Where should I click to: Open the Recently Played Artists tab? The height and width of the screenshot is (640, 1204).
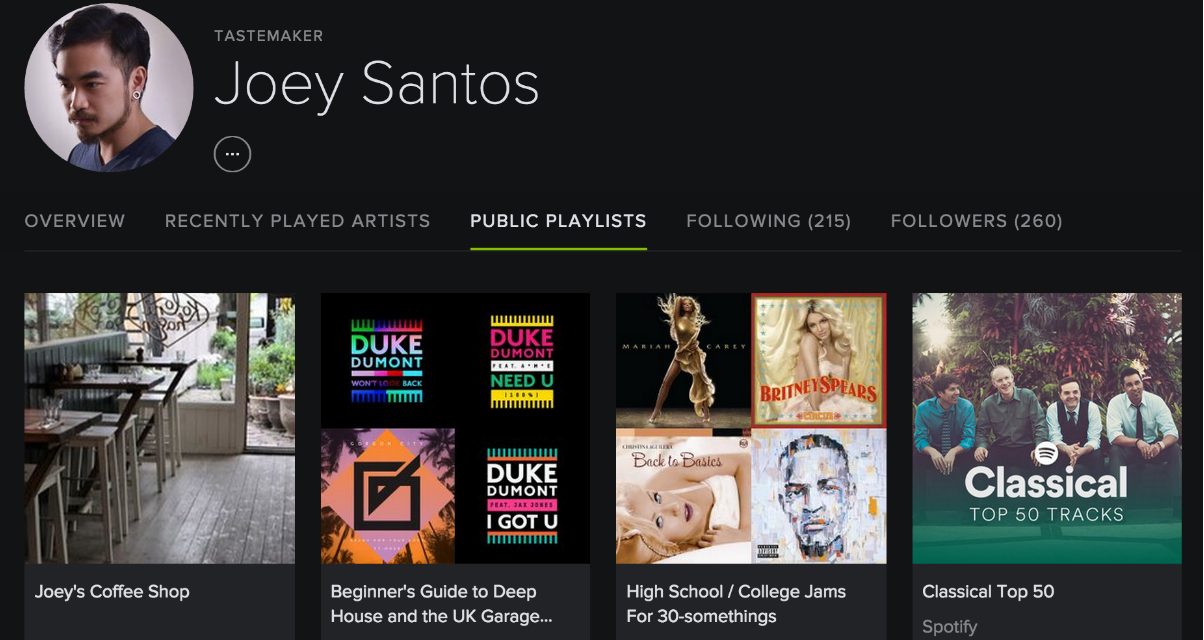pos(297,221)
